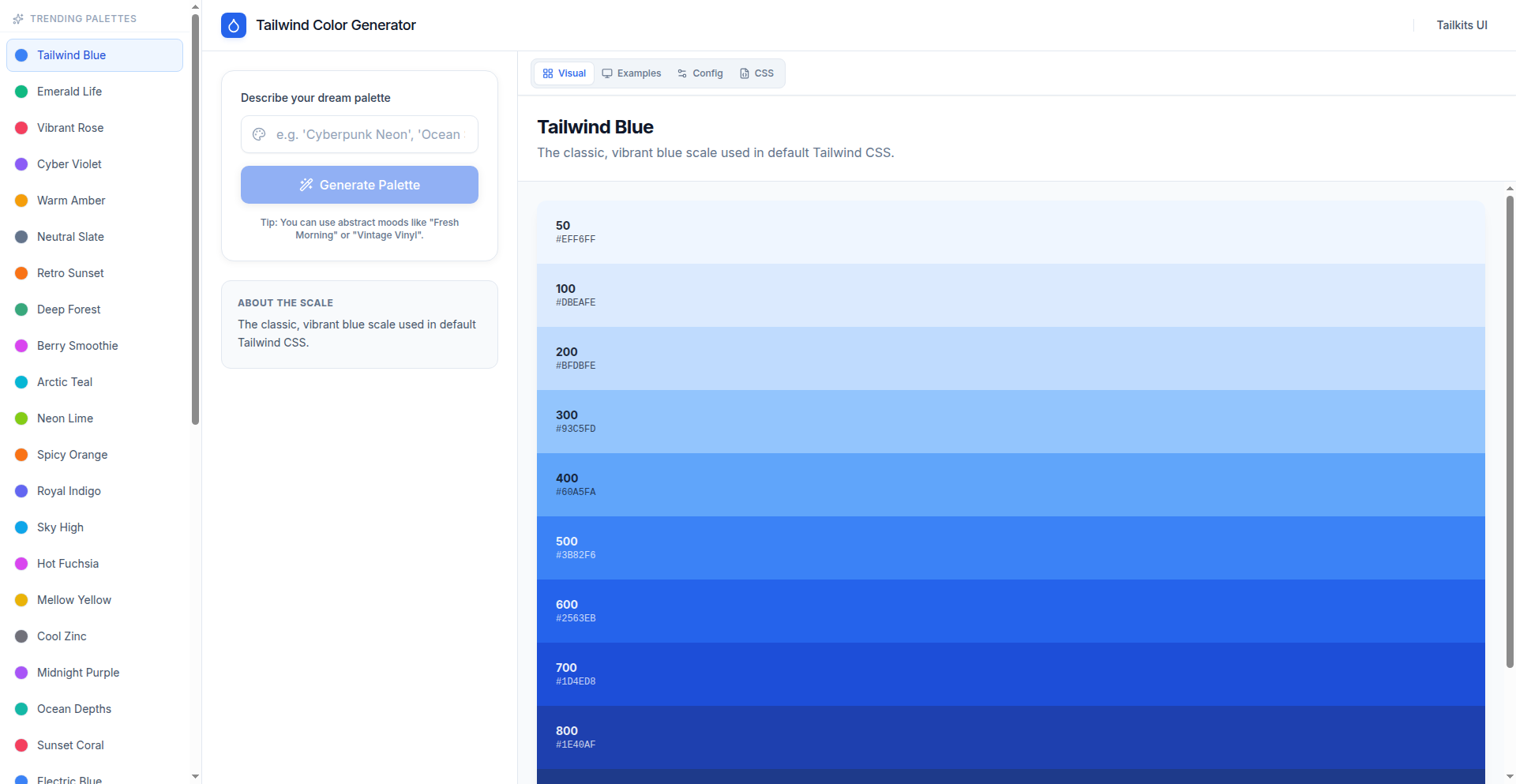Click the Visual tab grid icon
The width and height of the screenshot is (1516, 784).
[548, 73]
